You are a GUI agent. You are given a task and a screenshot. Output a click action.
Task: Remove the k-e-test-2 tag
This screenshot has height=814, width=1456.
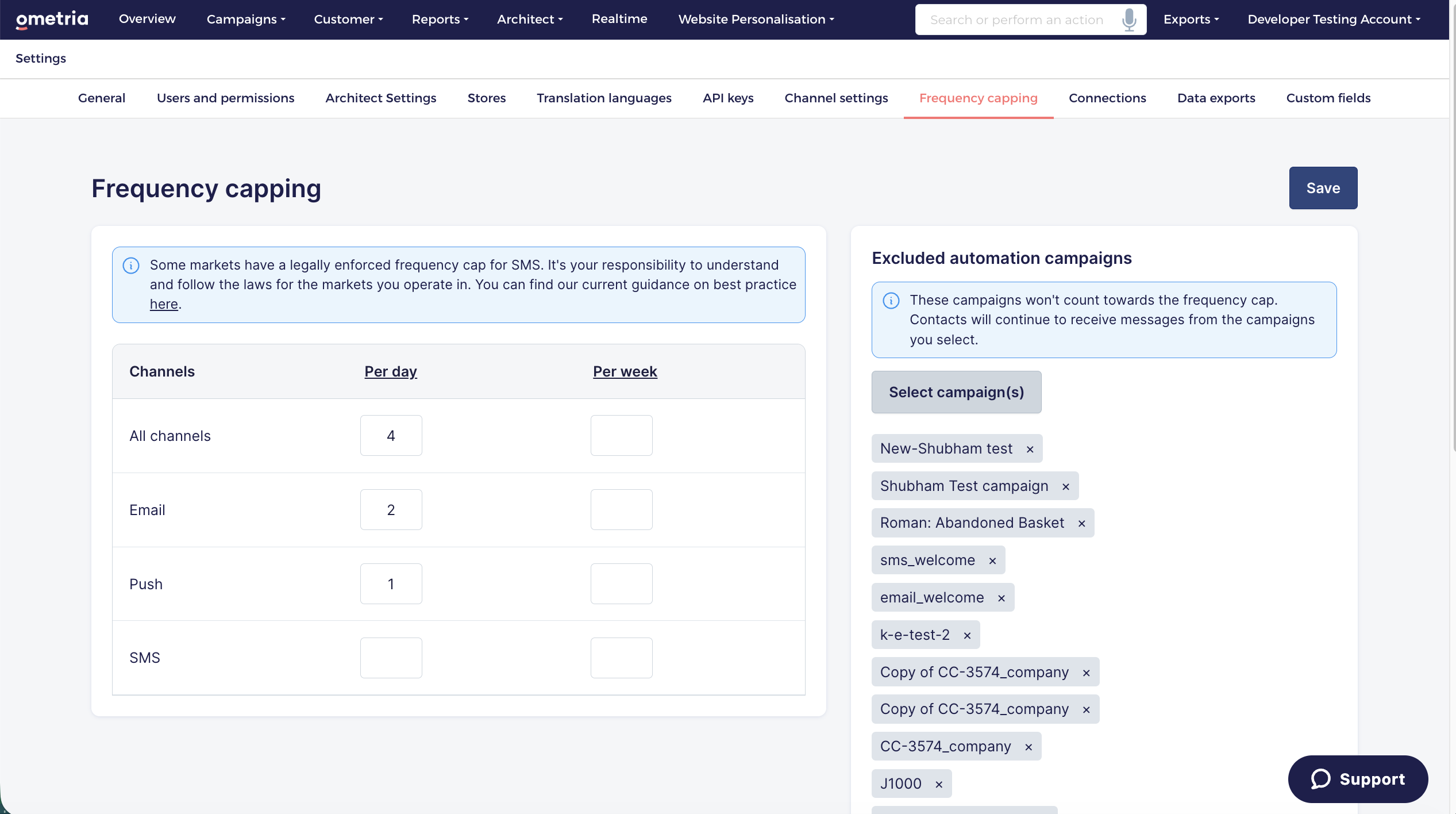pos(968,635)
